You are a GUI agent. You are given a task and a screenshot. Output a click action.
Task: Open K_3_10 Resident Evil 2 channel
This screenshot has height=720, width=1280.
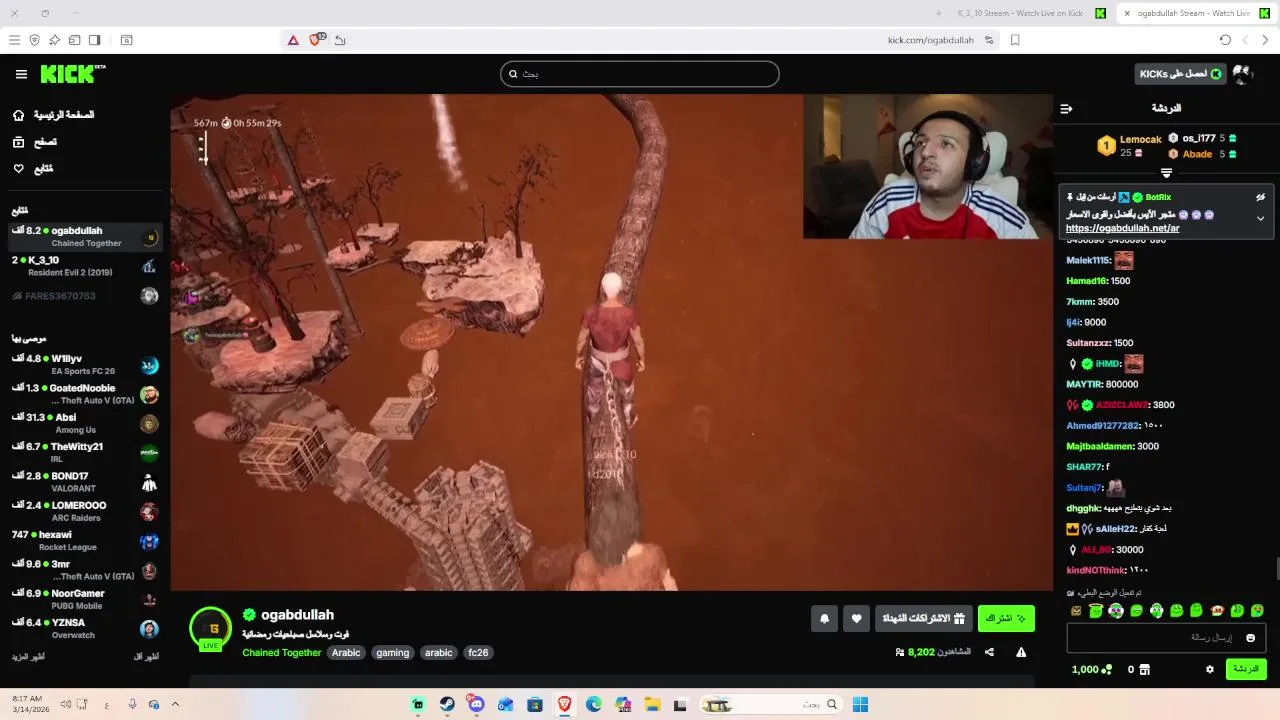click(x=85, y=266)
